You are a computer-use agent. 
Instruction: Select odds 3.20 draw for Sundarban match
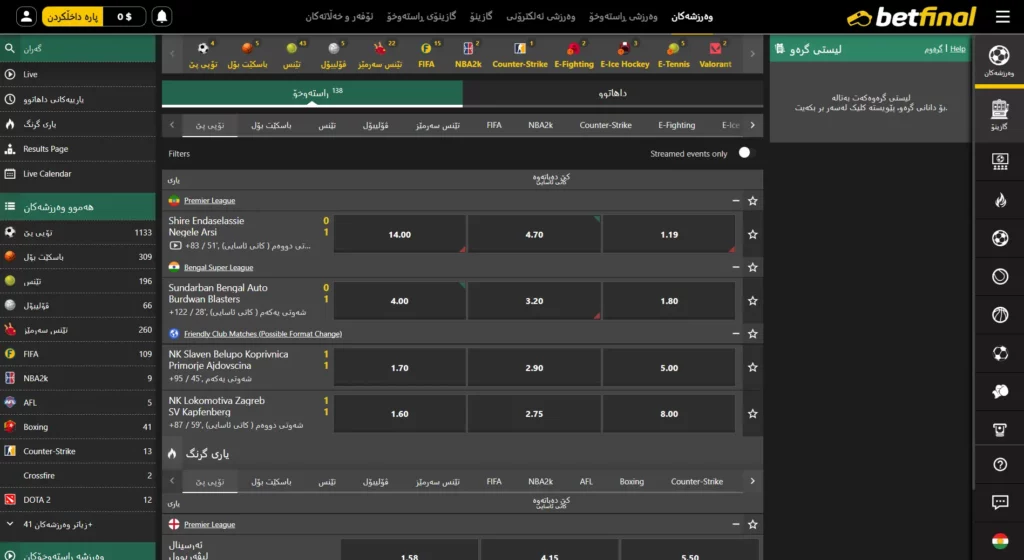(x=534, y=301)
